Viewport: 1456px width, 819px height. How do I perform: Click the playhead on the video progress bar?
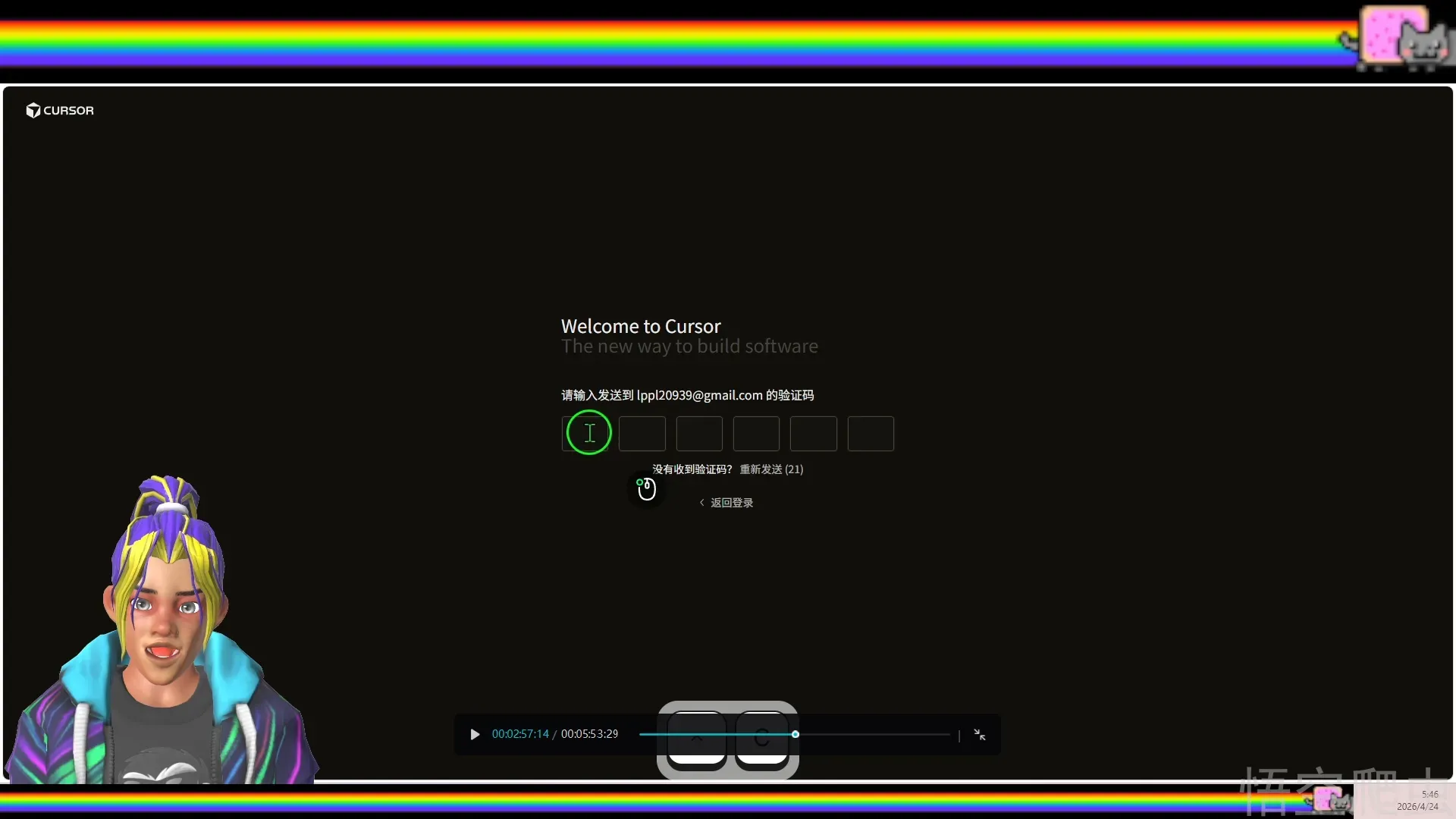(796, 734)
